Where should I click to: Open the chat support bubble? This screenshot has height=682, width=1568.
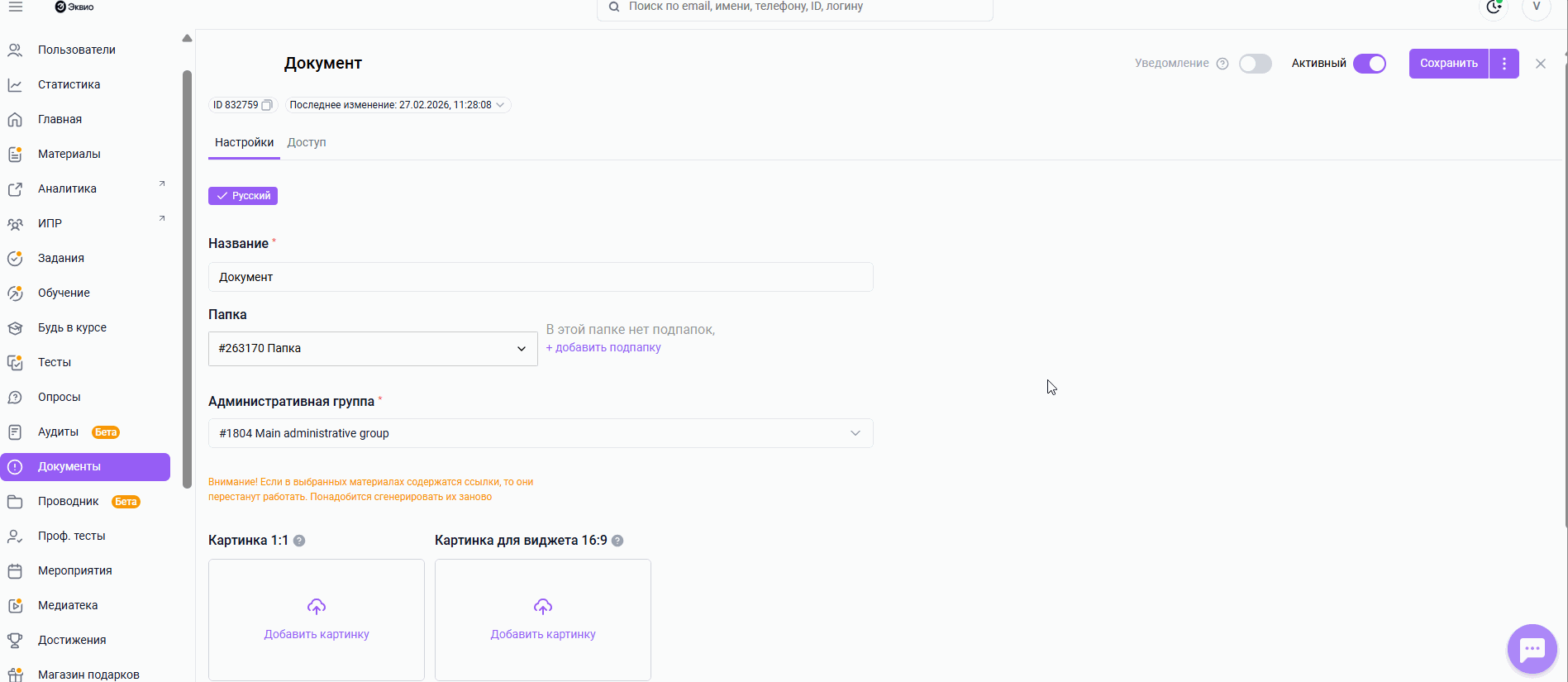click(1532, 649)
